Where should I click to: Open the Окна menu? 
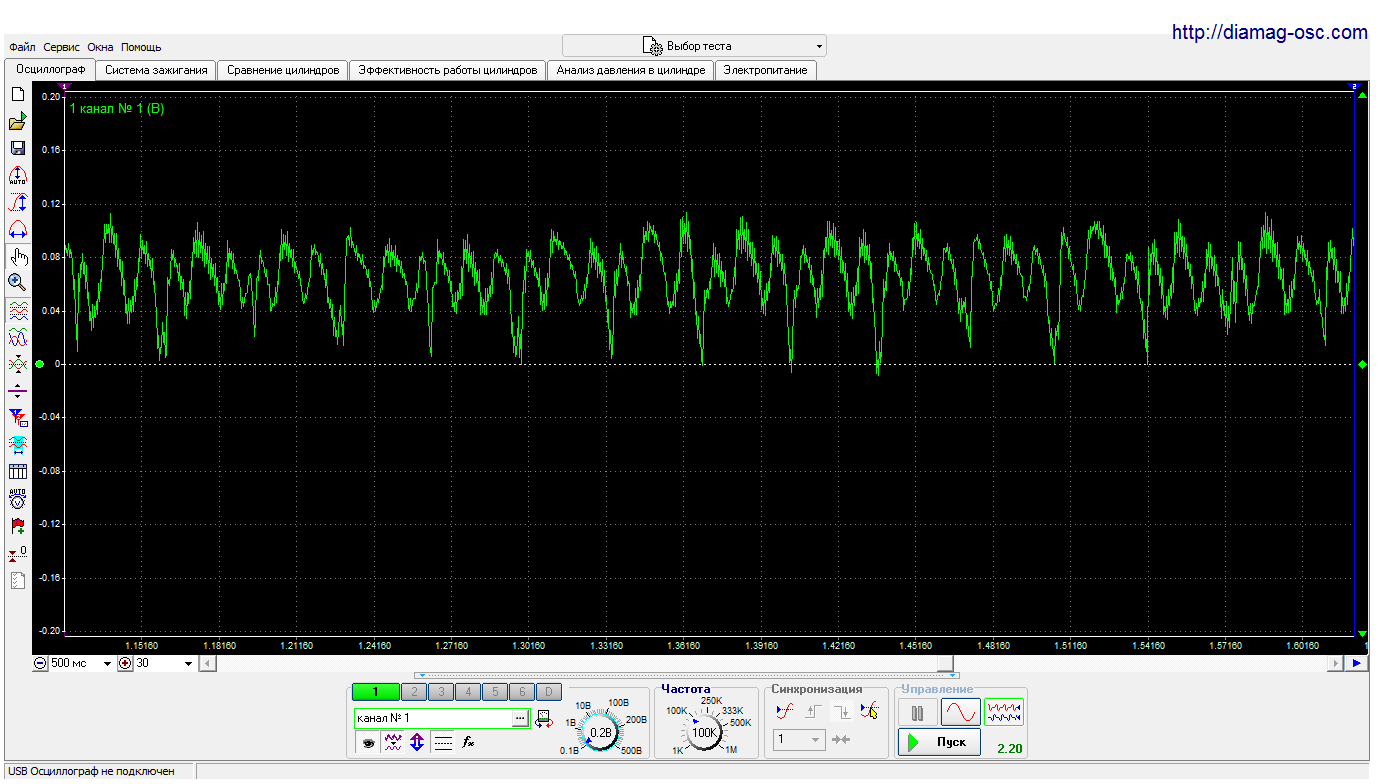[100, 47]
